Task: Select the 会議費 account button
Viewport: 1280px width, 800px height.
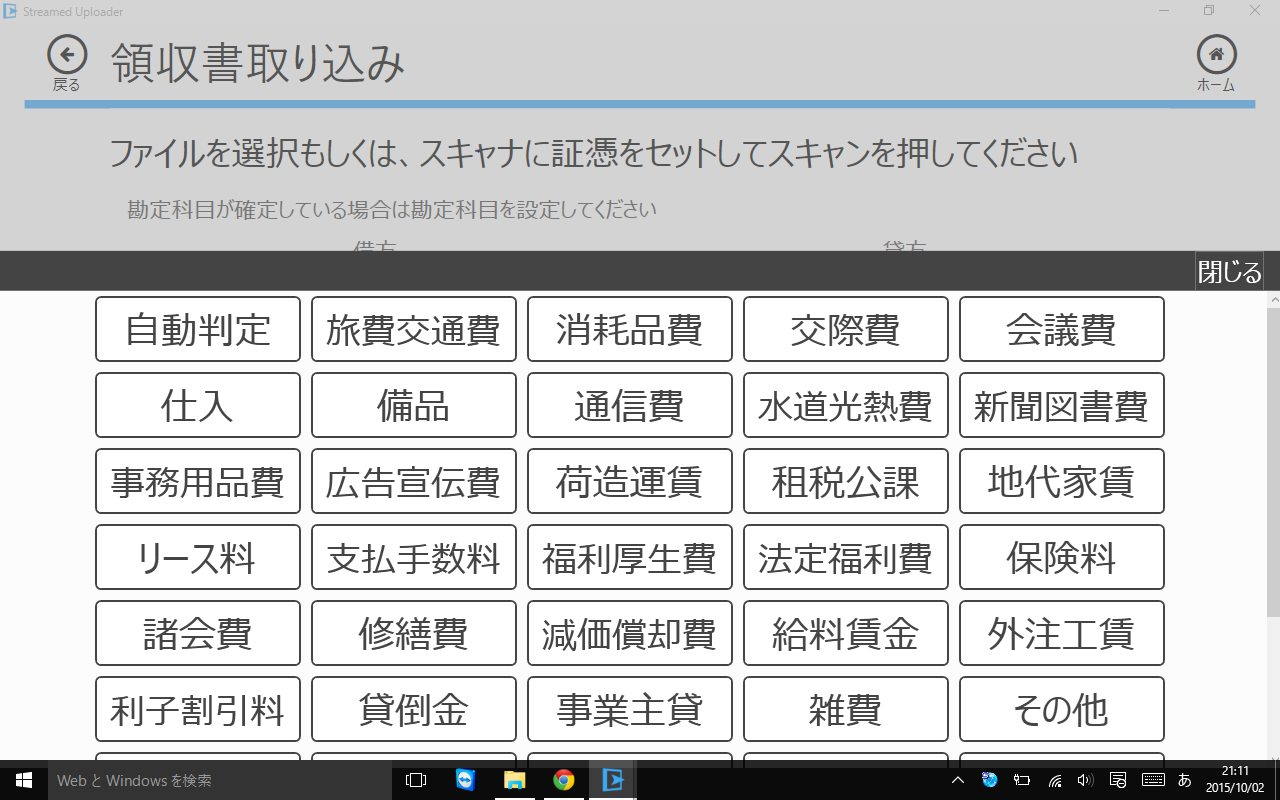Action: (x=1061, y=329)
